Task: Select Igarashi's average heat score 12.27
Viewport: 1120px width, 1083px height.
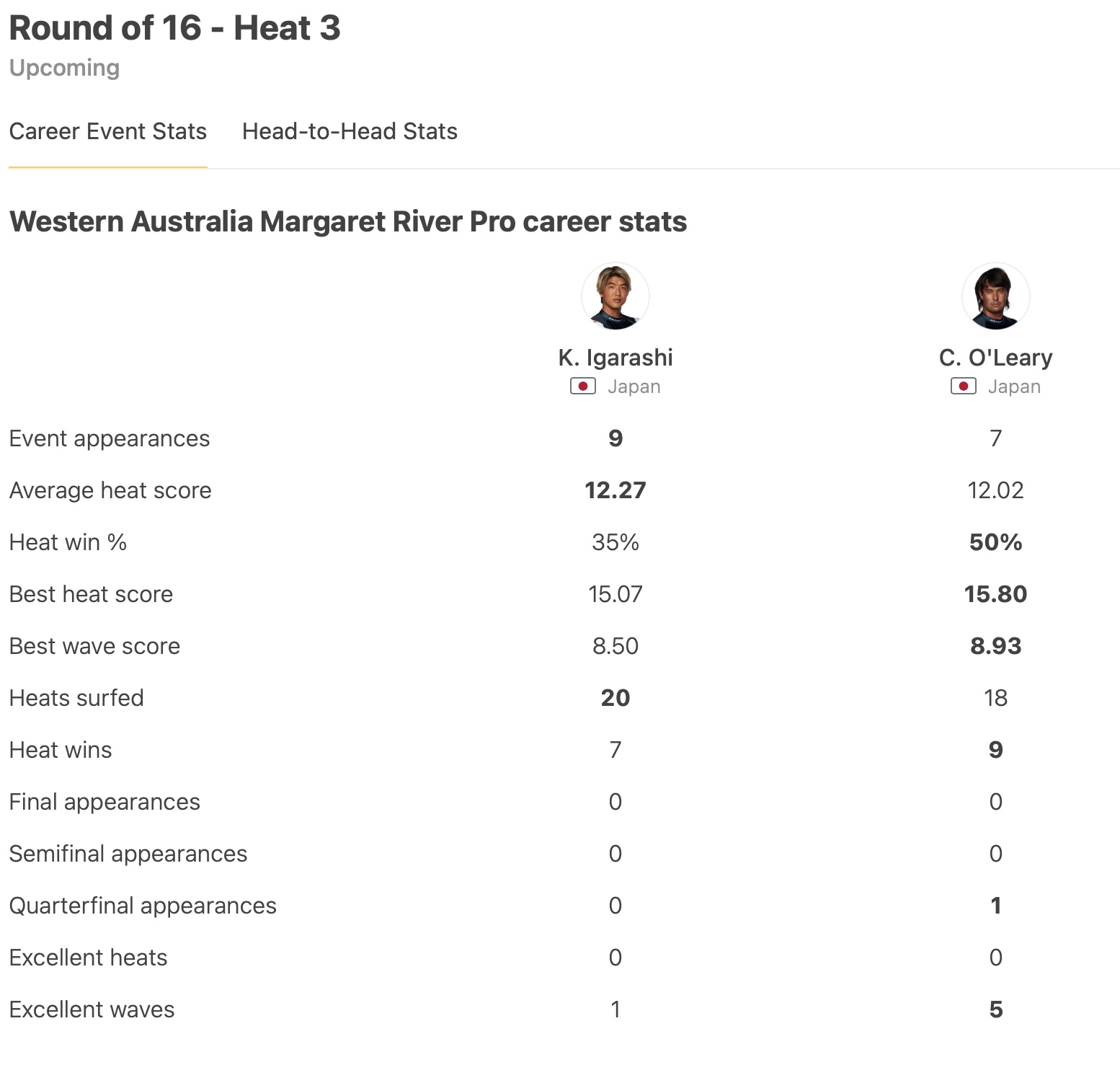Action: pyautogui.click(x=615, y=490)
